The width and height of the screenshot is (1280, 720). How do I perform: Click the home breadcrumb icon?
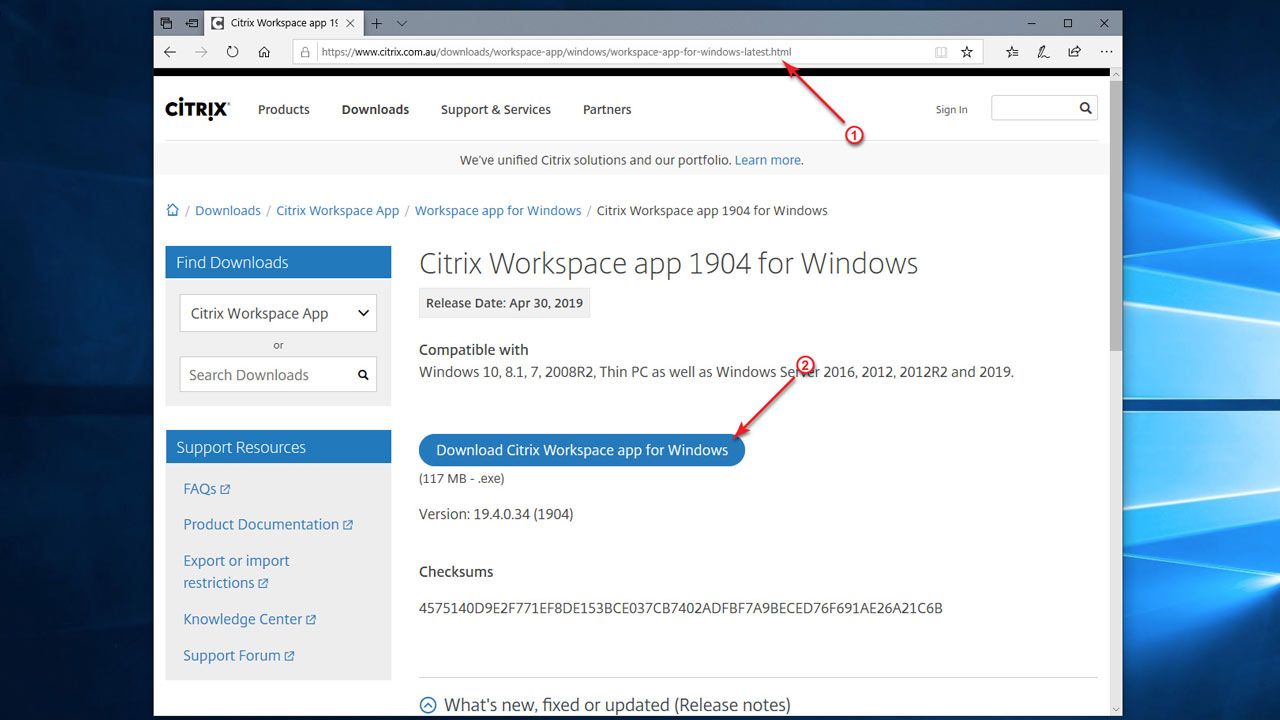point(173,210)
